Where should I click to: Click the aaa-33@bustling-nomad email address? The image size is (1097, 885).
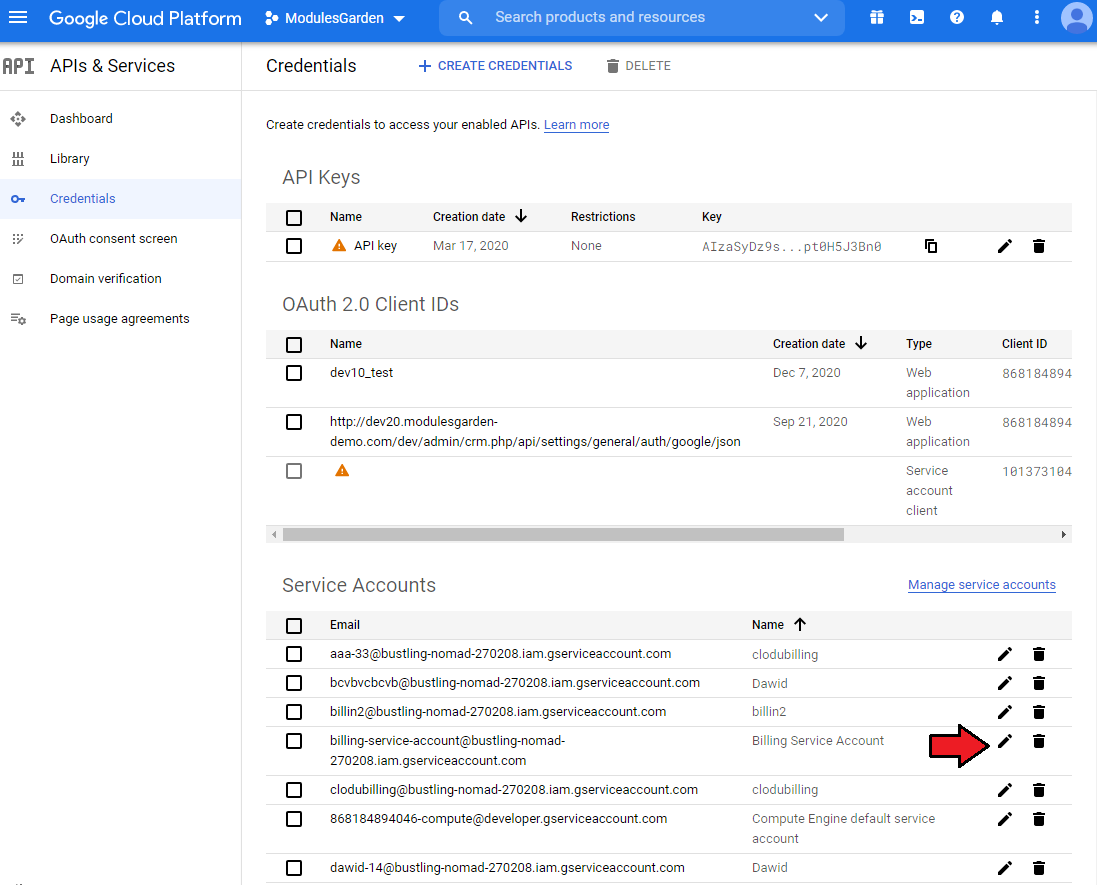pos(500,653)
